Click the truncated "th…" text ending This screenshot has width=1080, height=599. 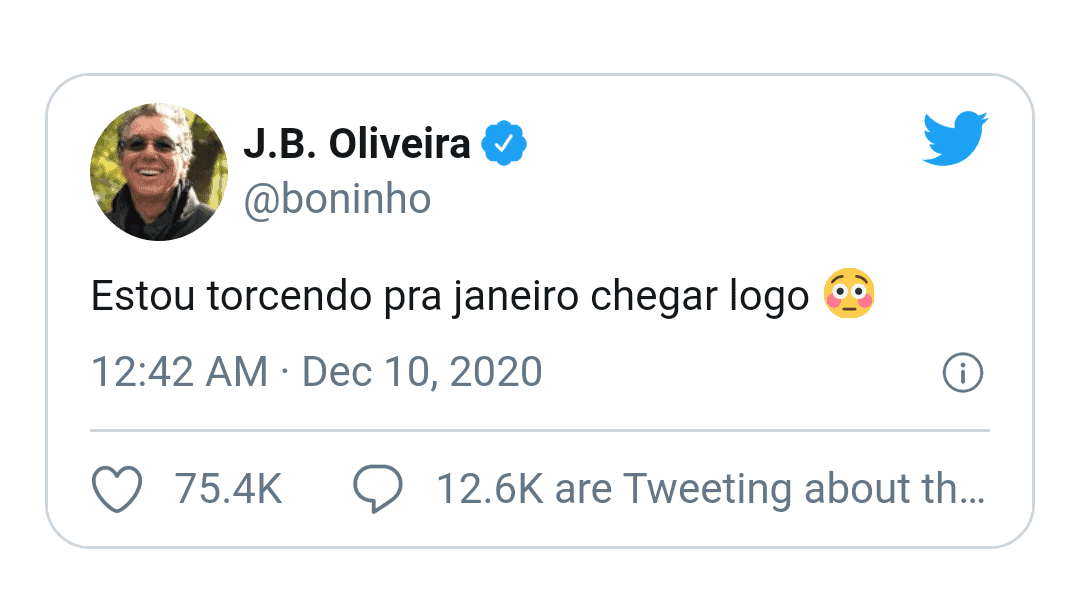click(963, 490)
